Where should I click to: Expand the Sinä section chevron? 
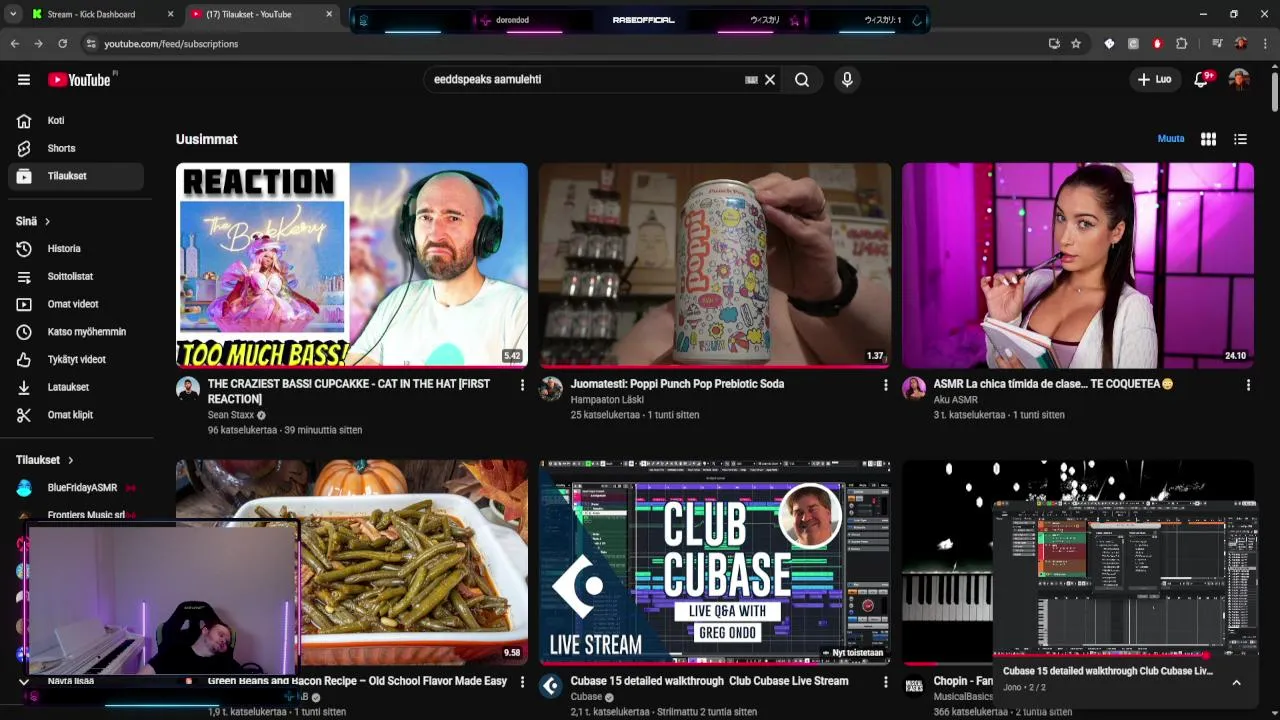(x=47, y=221)
